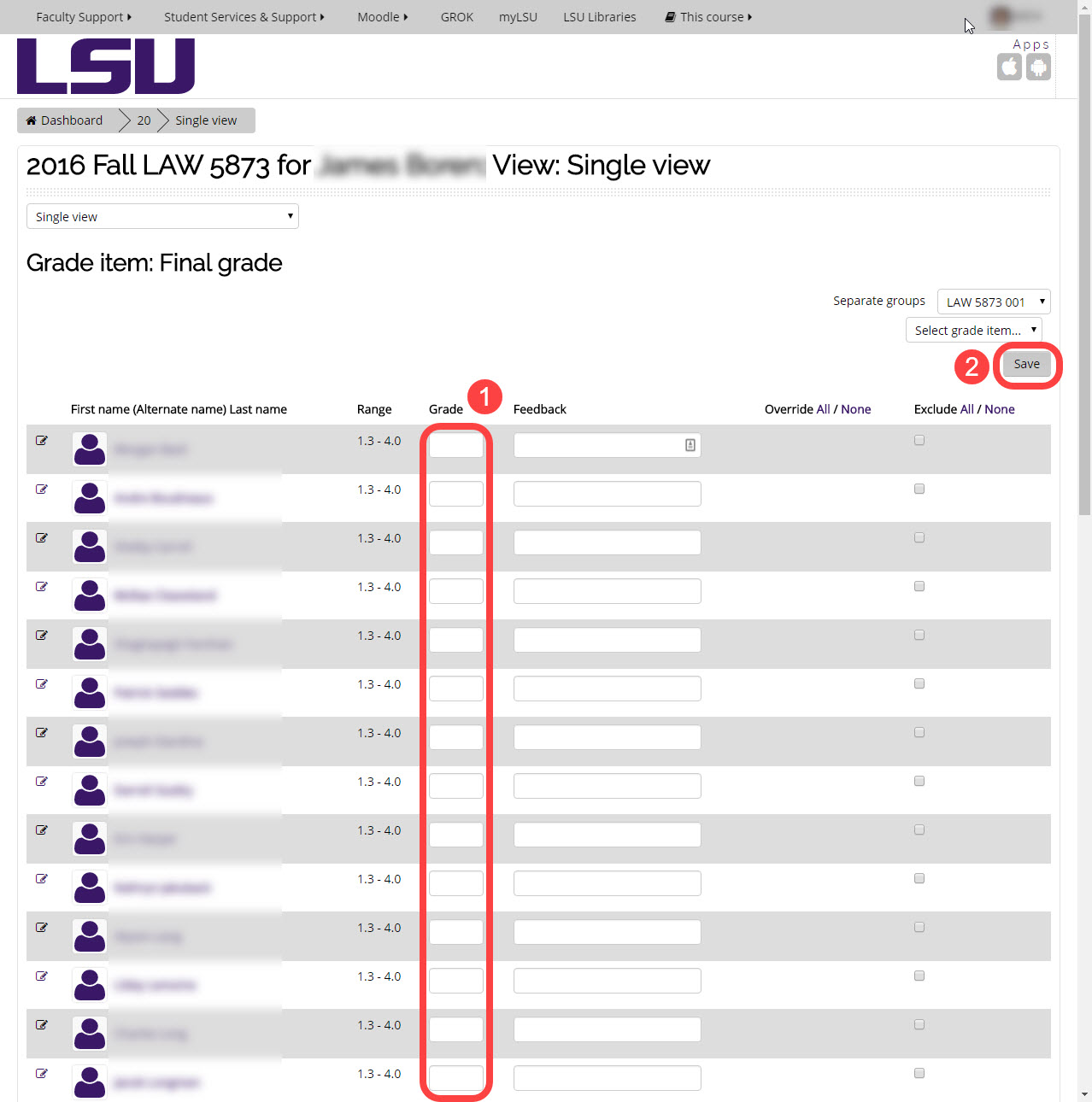Click the edit pencil icon for the first student
The width and height of the screenshot is (1092, 1102).
pyautogui.click(x=42, y=441)
